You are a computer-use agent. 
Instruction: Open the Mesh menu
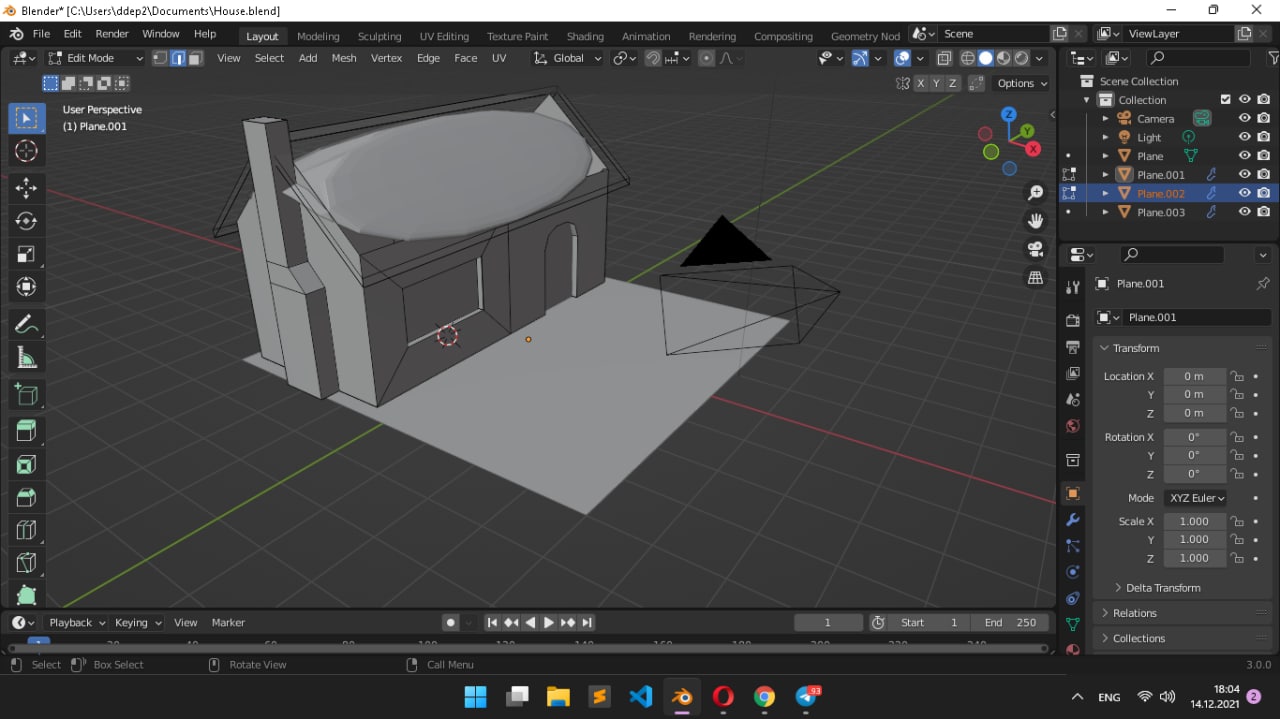coord(344,58)
